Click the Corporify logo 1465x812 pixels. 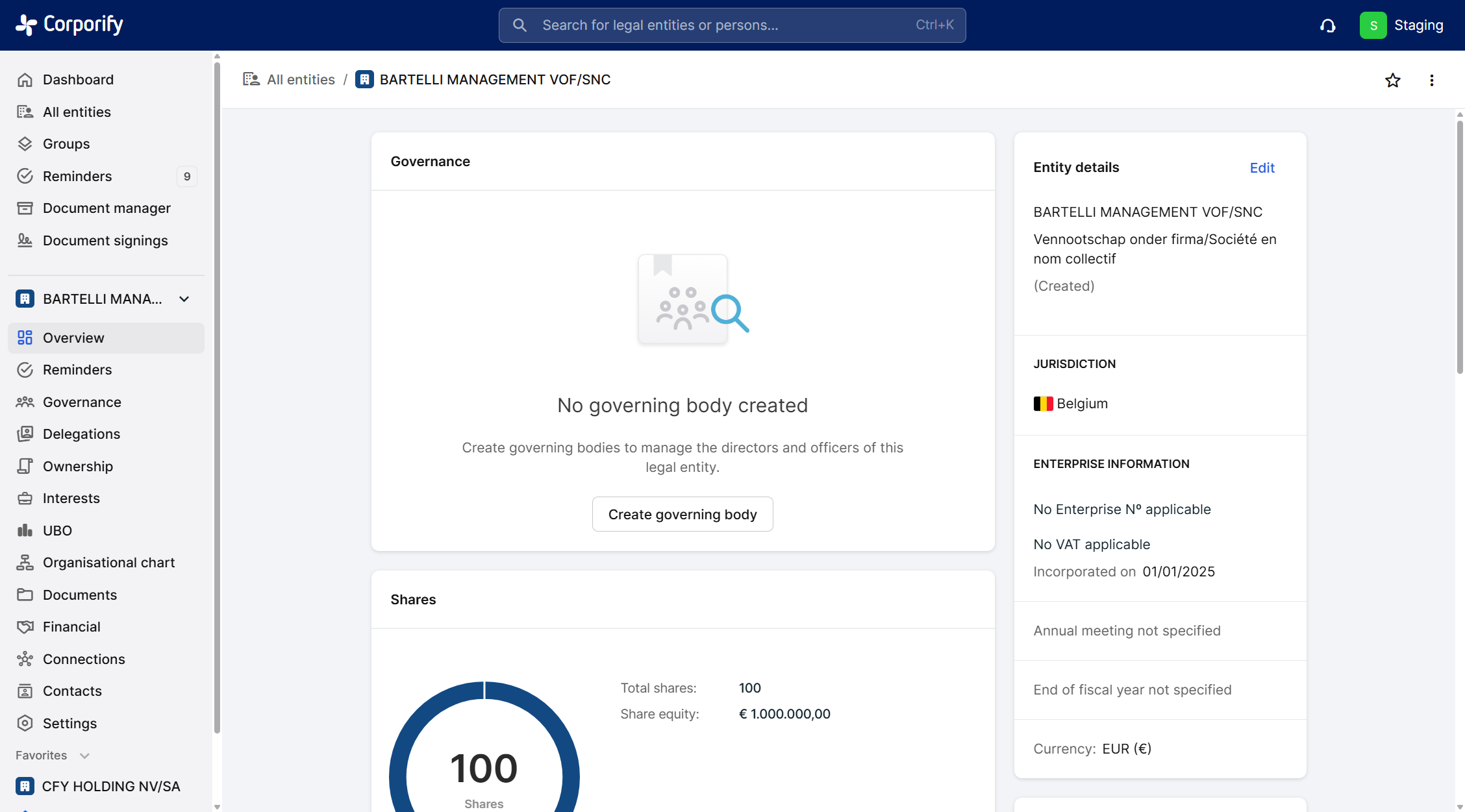click(69, 25)
